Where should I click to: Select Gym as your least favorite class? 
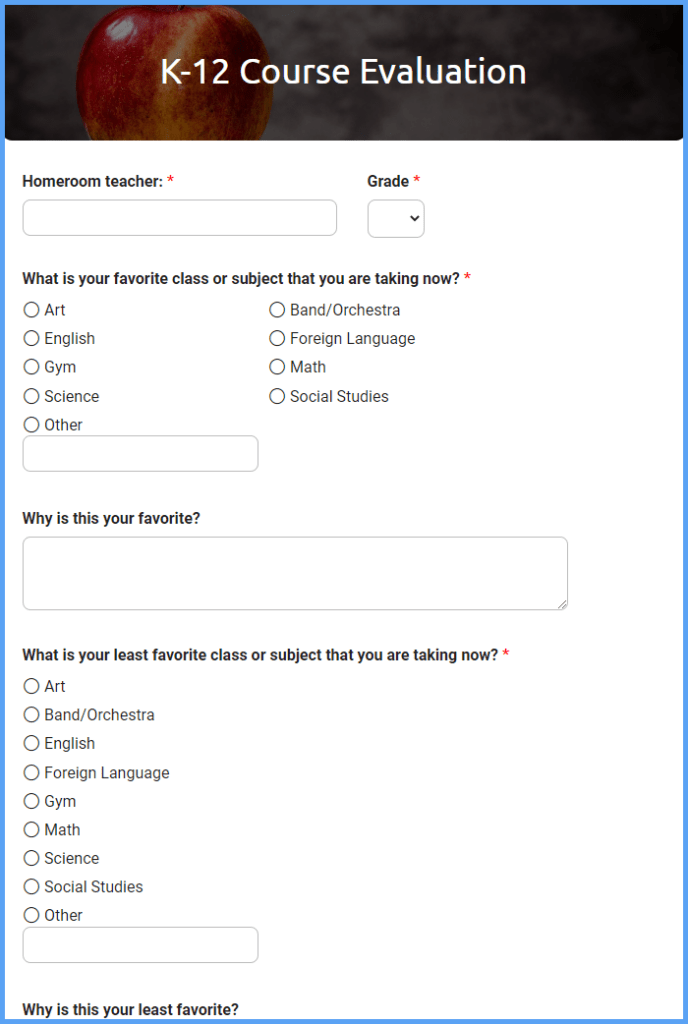[x=31, y=801]
